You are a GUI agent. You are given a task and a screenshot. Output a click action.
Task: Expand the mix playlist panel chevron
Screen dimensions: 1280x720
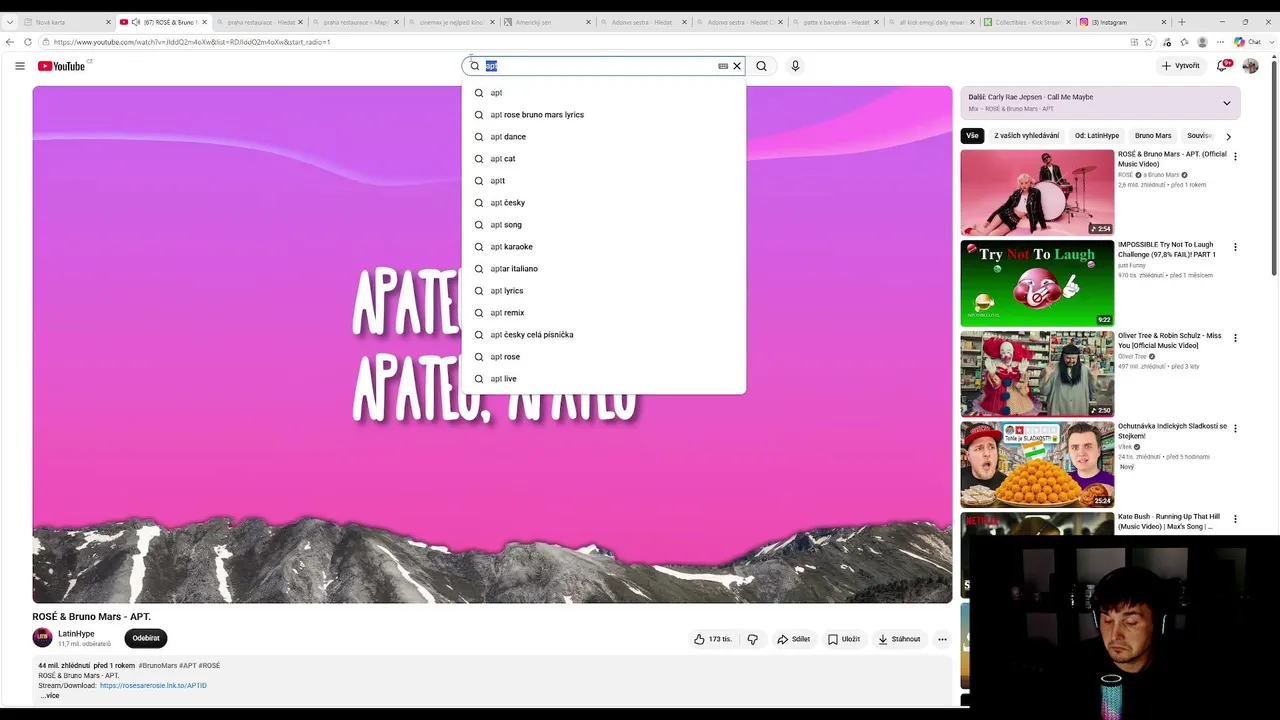1227,103
